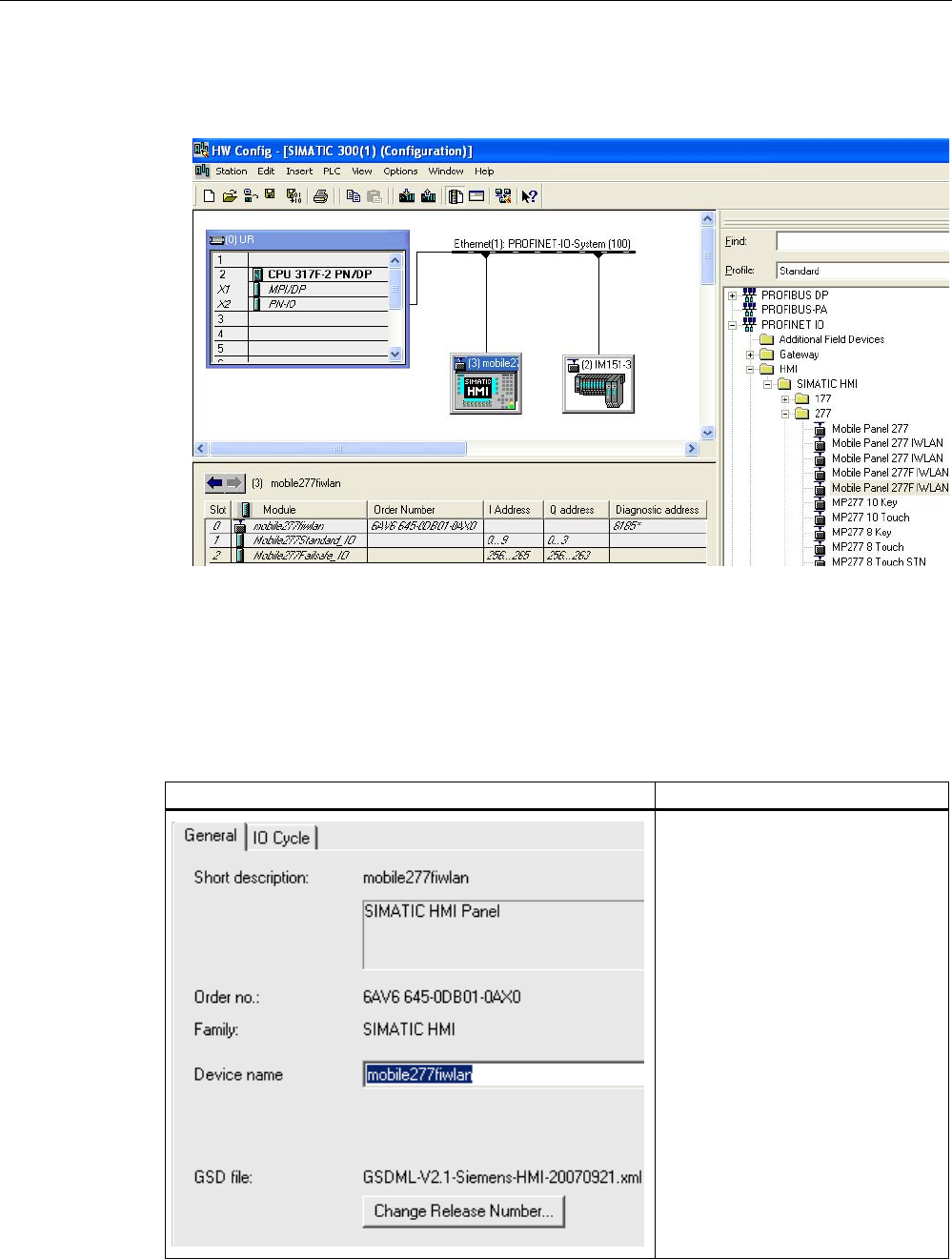Open the Edit menu

[266, 172]
